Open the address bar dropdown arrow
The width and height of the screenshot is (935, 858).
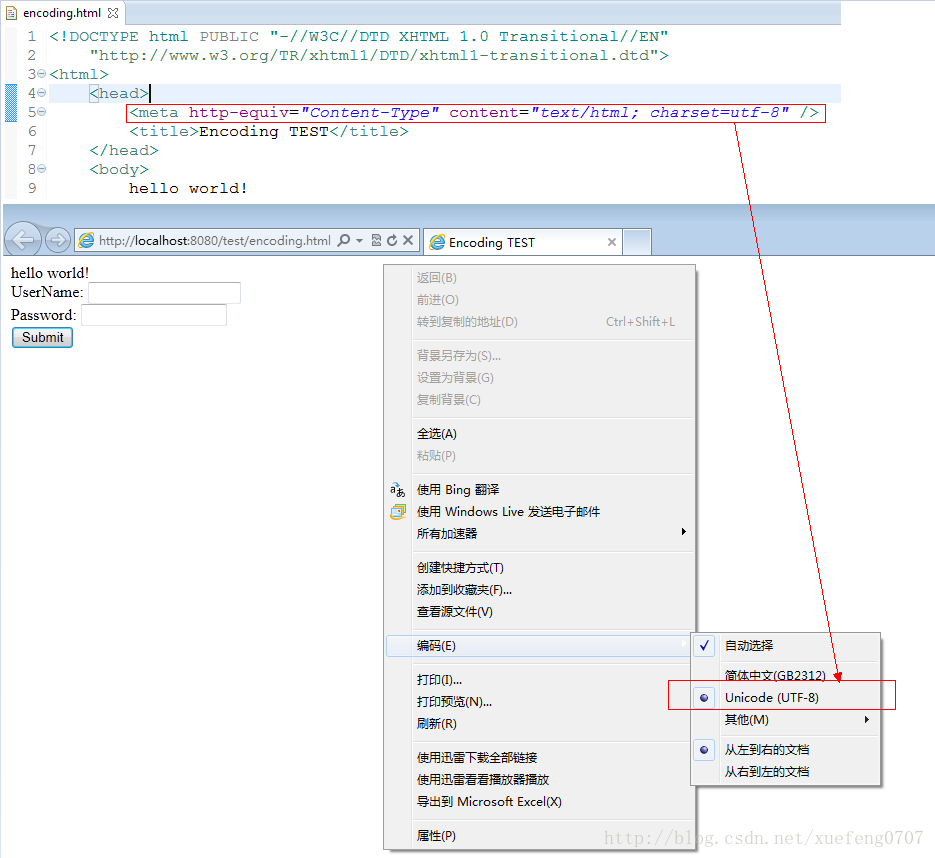[360, 240]
